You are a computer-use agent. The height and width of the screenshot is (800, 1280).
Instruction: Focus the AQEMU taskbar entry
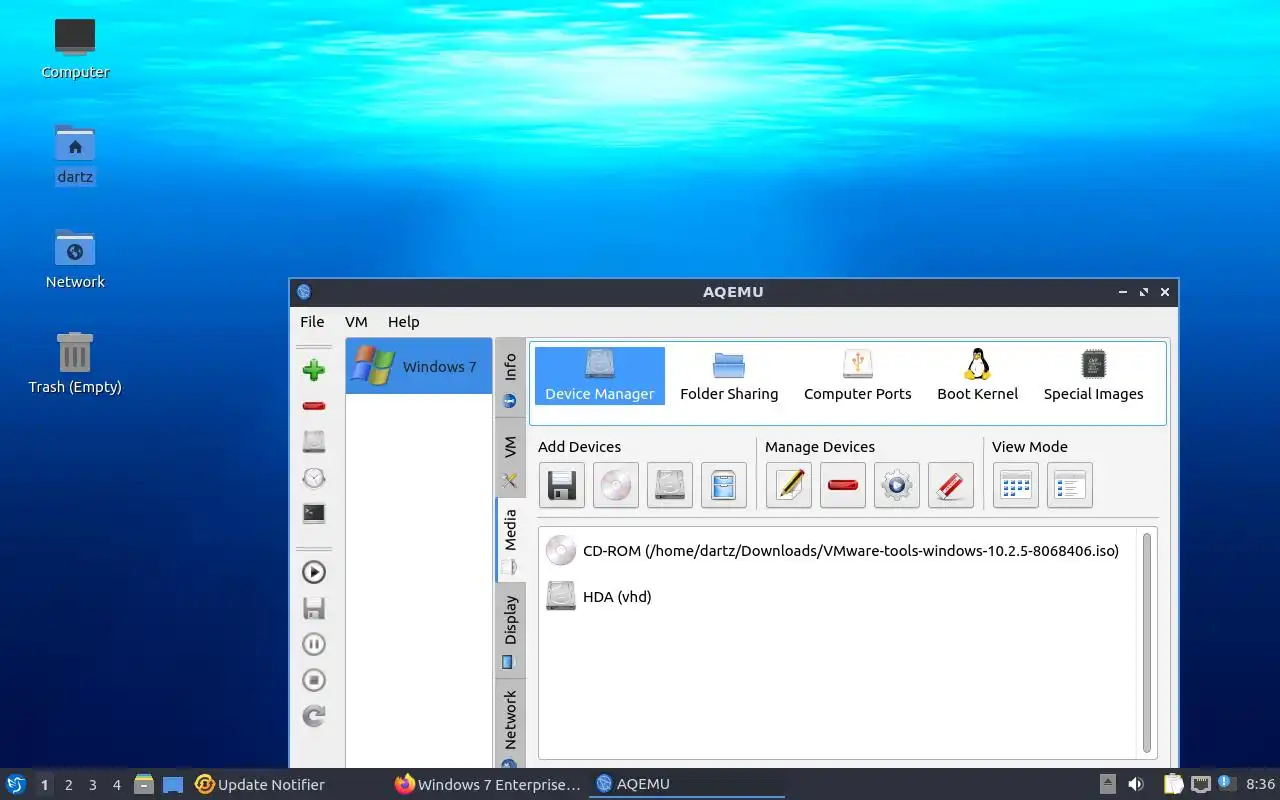click(687, 785)
